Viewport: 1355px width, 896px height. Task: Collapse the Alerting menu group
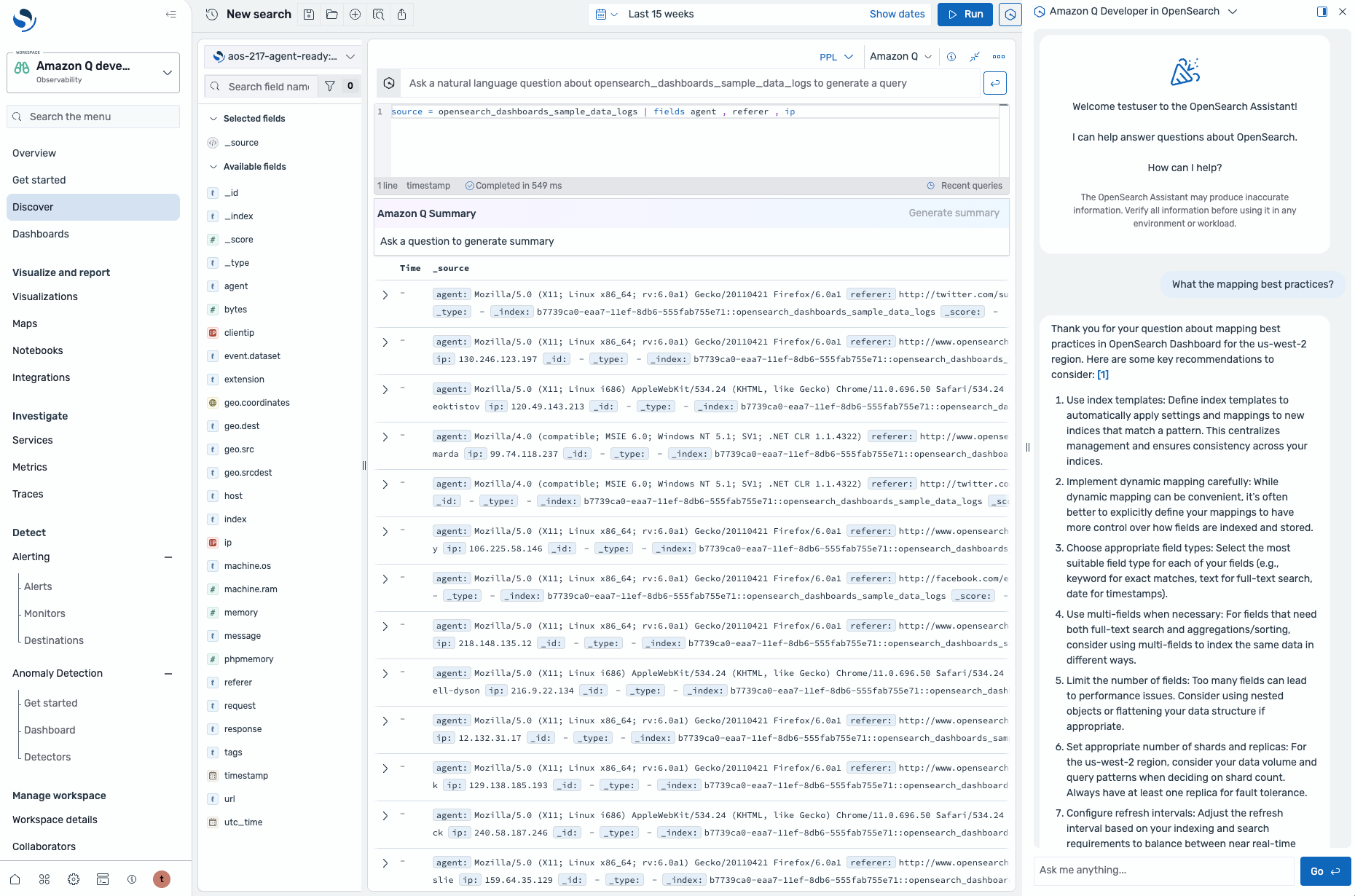tap(168, 557)
